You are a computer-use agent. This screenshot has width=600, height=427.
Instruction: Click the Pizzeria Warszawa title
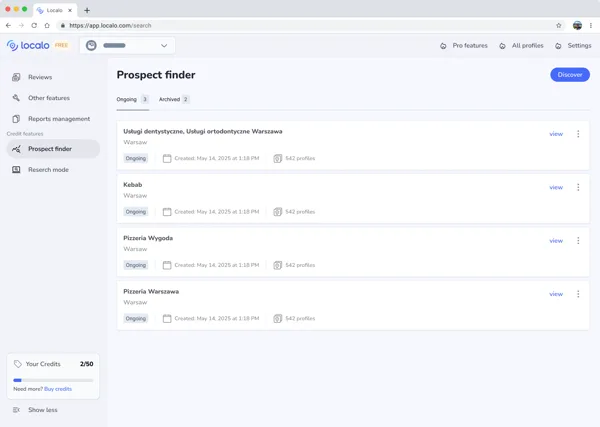[151, 292]
